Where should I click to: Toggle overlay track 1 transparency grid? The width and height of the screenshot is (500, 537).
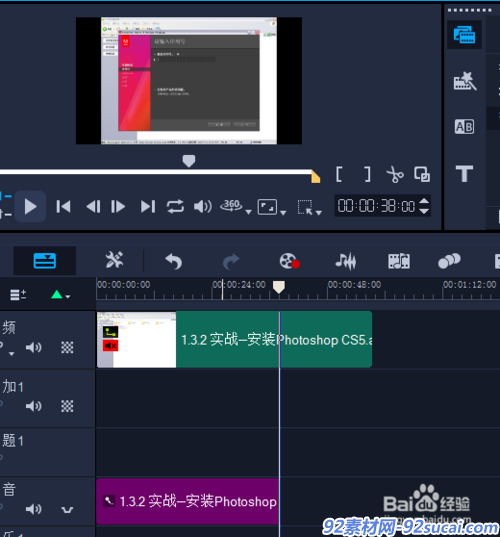point(67,406)
